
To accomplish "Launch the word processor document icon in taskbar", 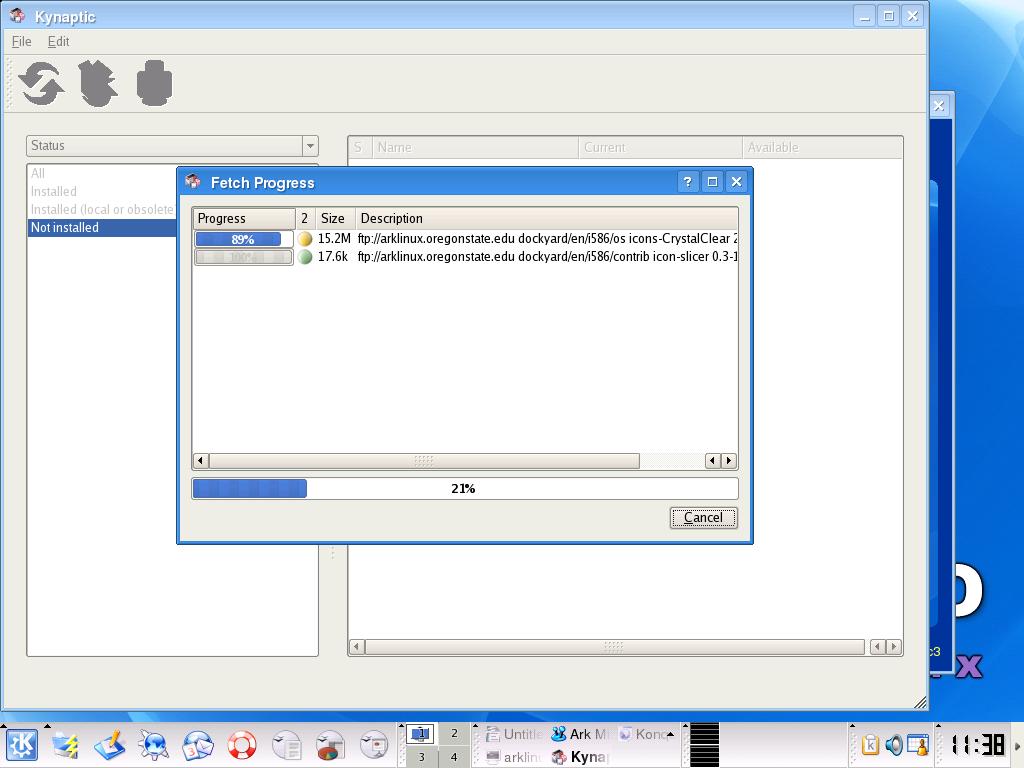I will pos(286,745).
